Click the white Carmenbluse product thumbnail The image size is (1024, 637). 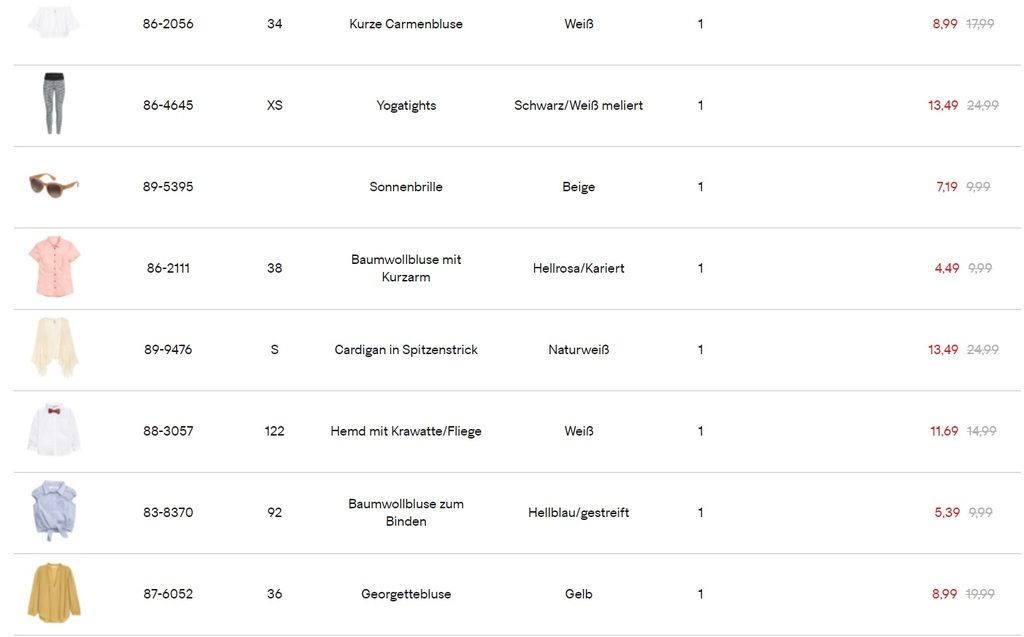(54, 22)
